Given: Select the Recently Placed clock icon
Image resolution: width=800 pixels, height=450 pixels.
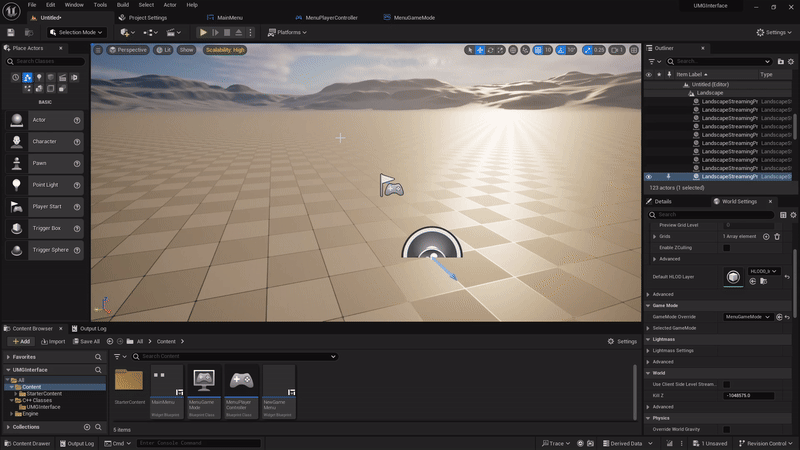Looking at the screenshot, I should click(x=15, y=78).
